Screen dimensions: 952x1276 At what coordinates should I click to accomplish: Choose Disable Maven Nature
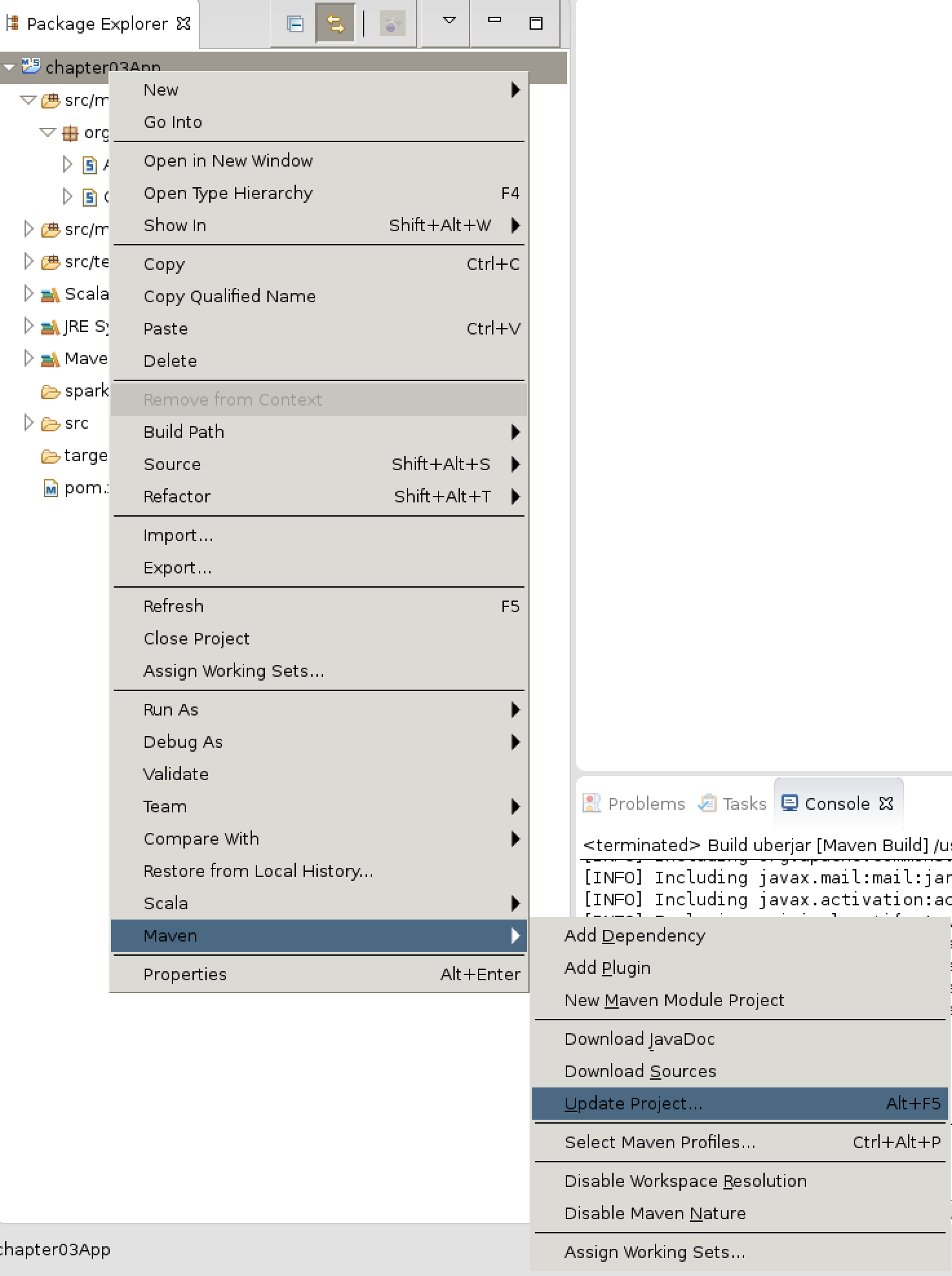click(740, 1213)
